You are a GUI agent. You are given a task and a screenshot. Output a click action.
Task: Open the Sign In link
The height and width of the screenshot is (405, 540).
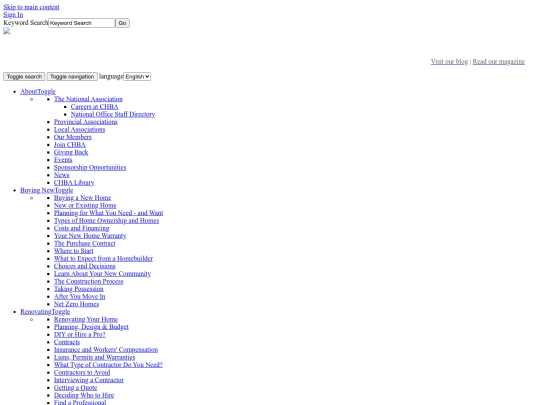13,14
